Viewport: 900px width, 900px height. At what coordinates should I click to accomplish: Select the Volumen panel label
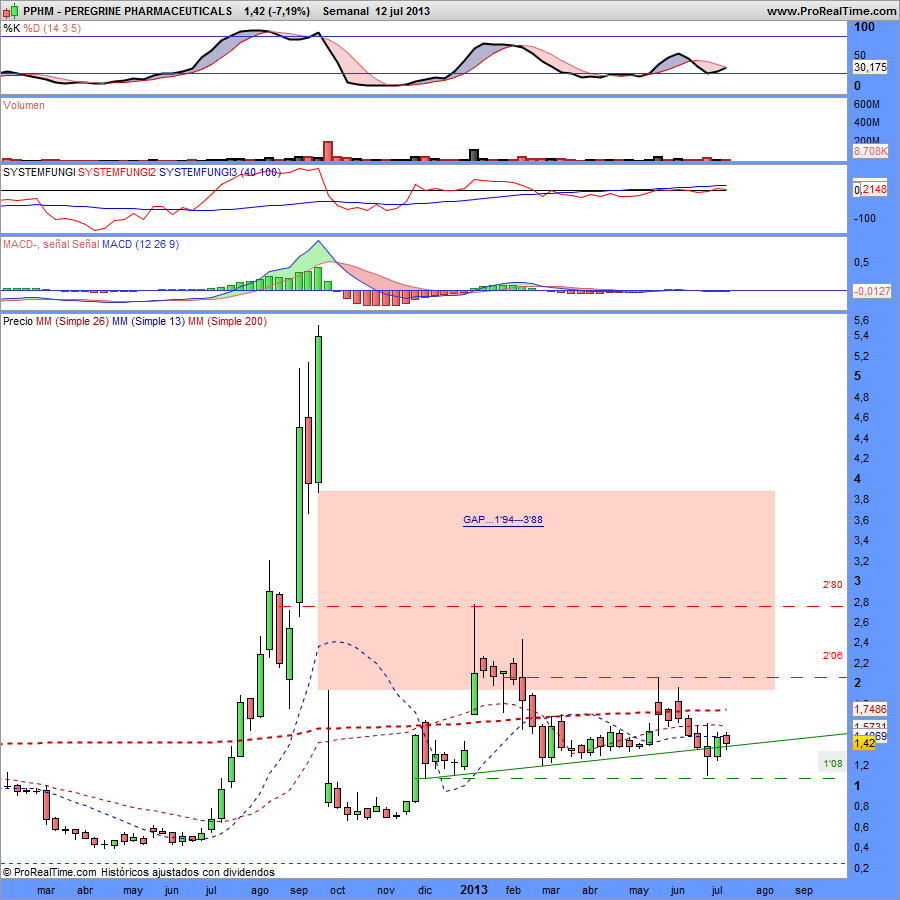[24, 105]
